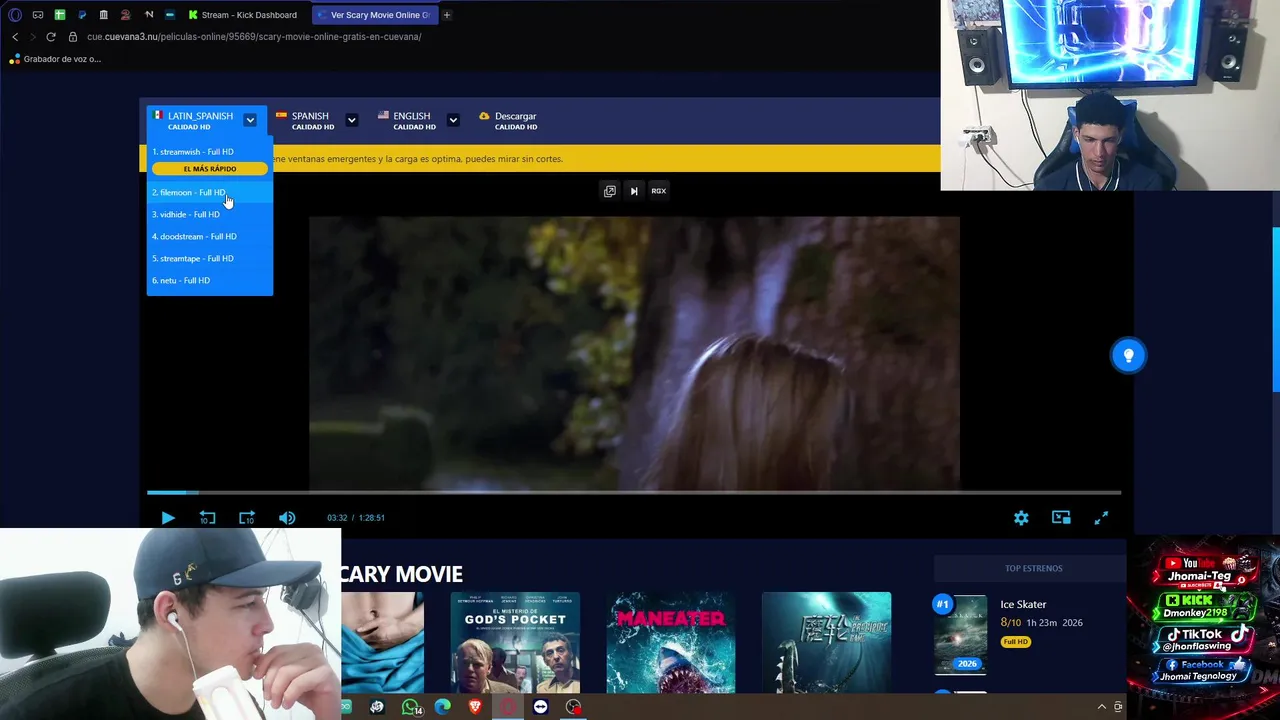Enter fullscreen in the video player
The width and height of the screenshot is (1280, 720).
pyautogui.click(x=1101, y=518)
